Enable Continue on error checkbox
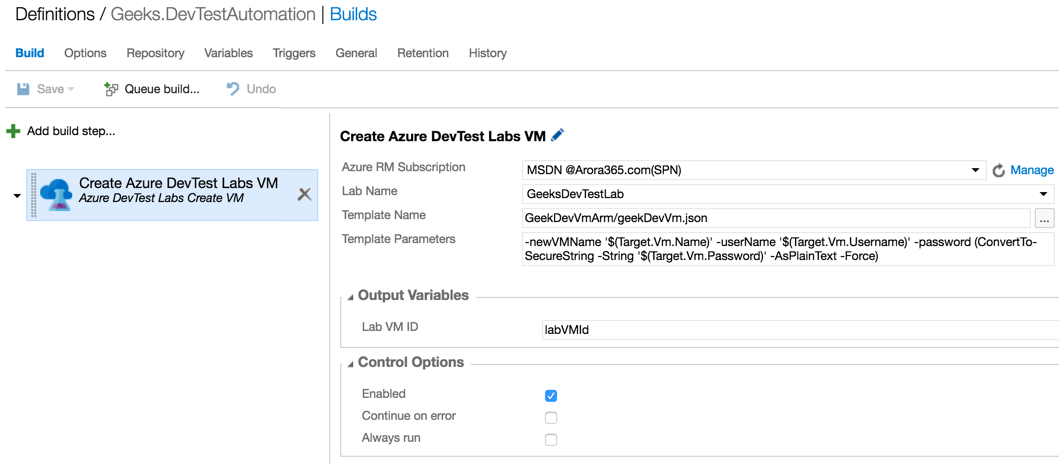Screen dimensions: 1059x464 click(x=551, y=418)
